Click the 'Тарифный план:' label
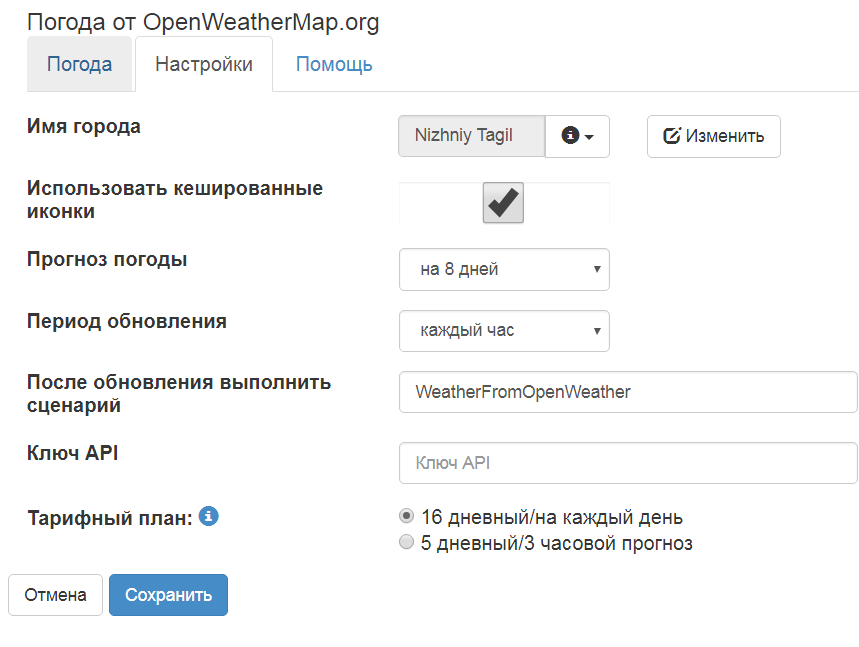Screen dimensions: 859x647 pos(110,518)
